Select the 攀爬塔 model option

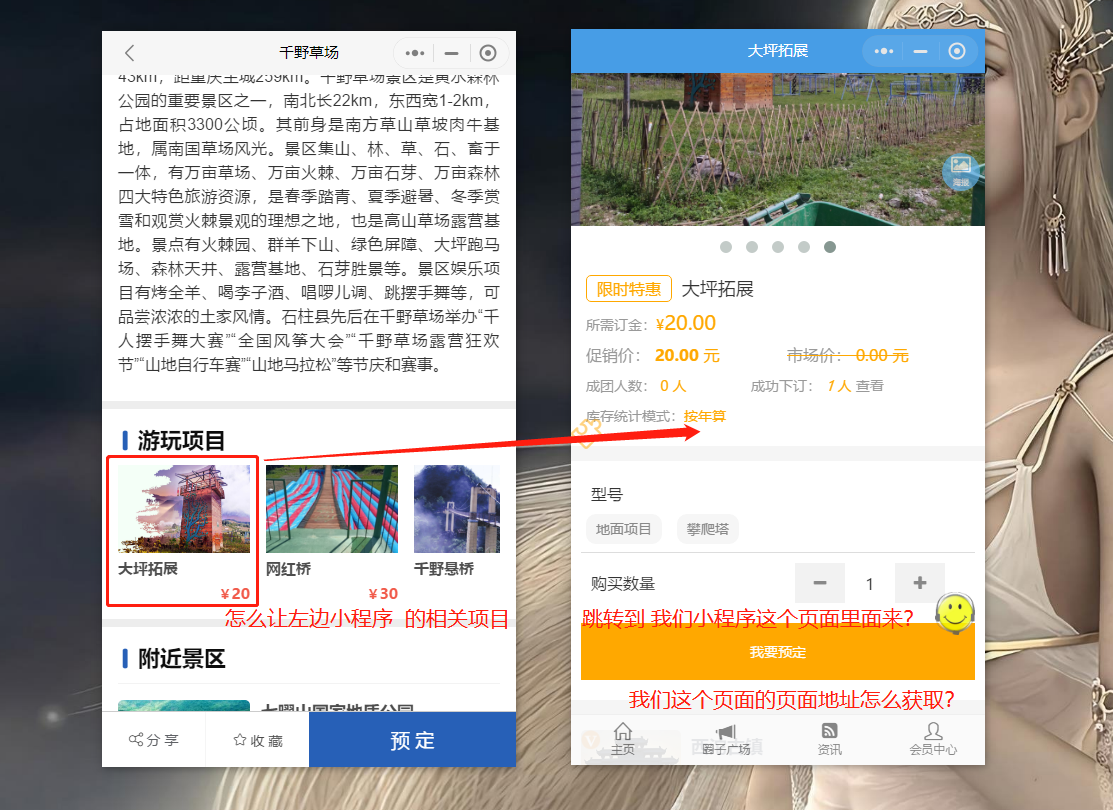click(x=707, y=529)
